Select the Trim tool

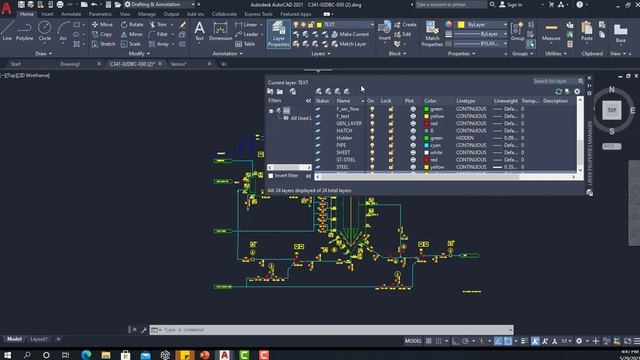158,24
